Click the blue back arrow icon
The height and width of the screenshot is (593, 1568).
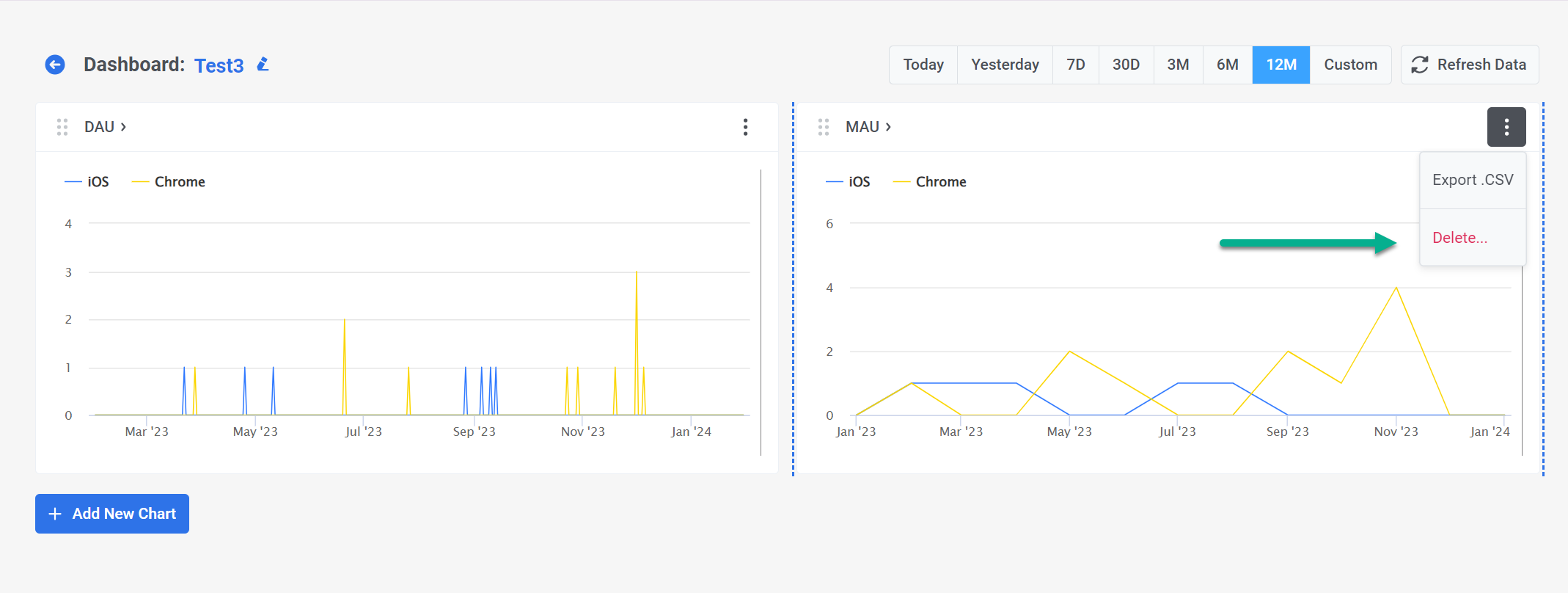click(x=55, y=65)
